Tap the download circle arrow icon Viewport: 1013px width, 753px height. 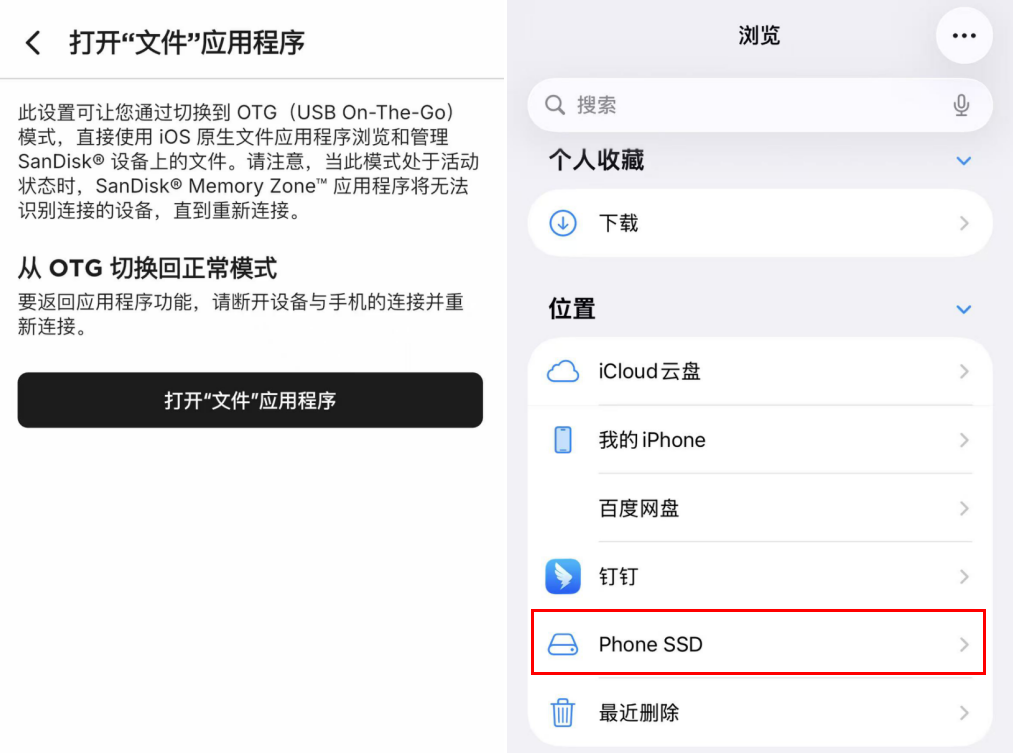coord(563,223)
